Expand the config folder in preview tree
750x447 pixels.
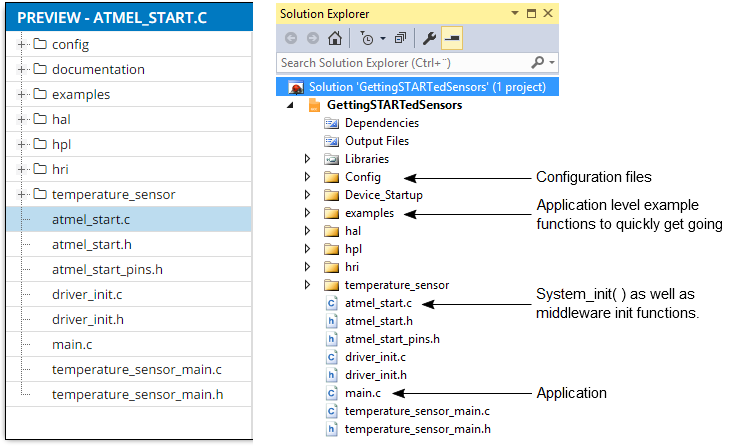tap(21, 44)
